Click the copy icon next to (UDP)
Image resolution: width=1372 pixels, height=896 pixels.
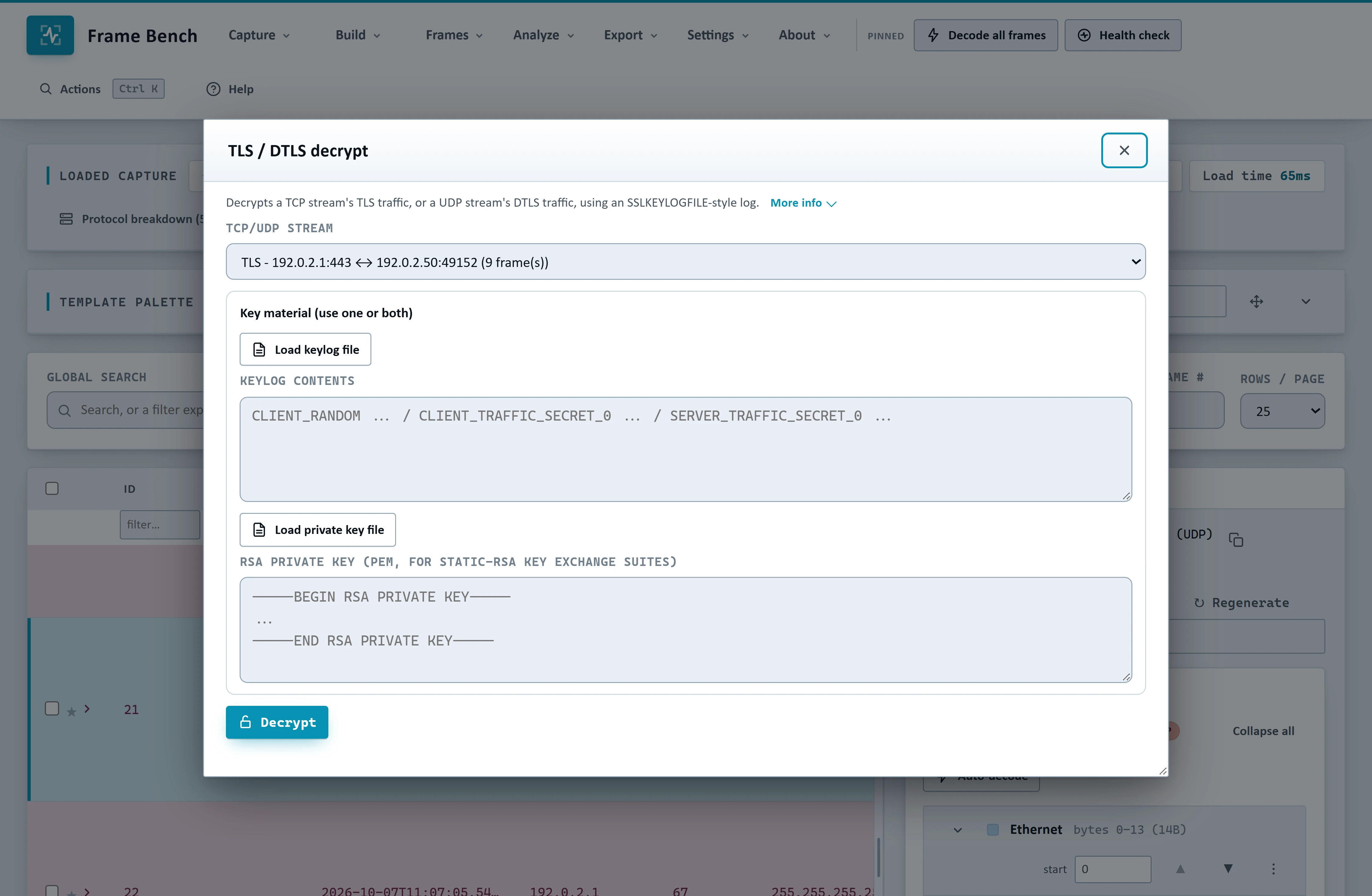1236,540
